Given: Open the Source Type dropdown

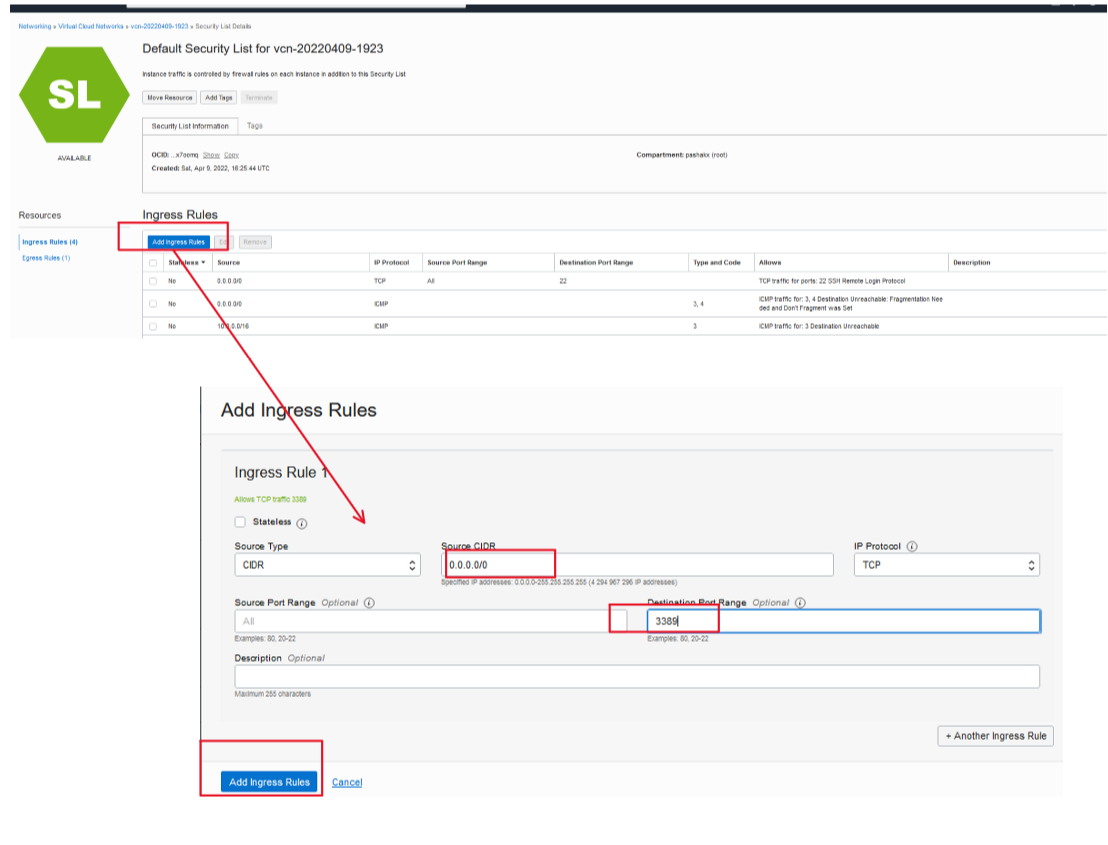Looking at the screenshot, I should [x=327, y=565].
